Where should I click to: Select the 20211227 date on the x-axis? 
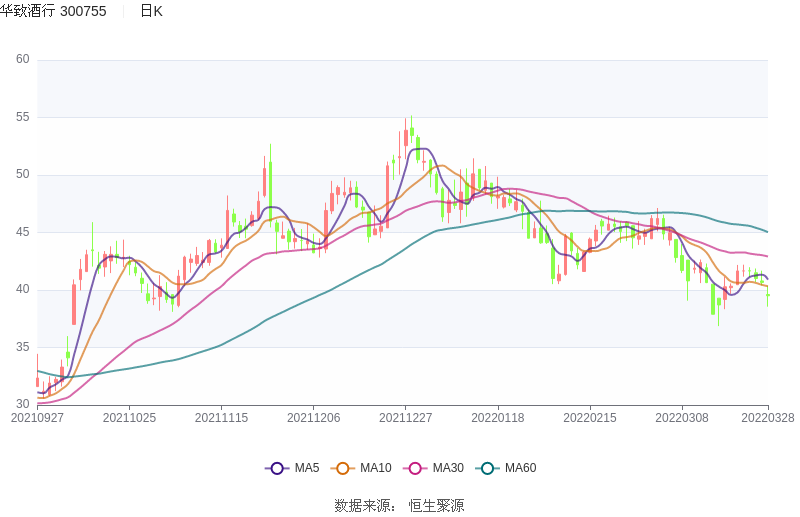[406, 418]
